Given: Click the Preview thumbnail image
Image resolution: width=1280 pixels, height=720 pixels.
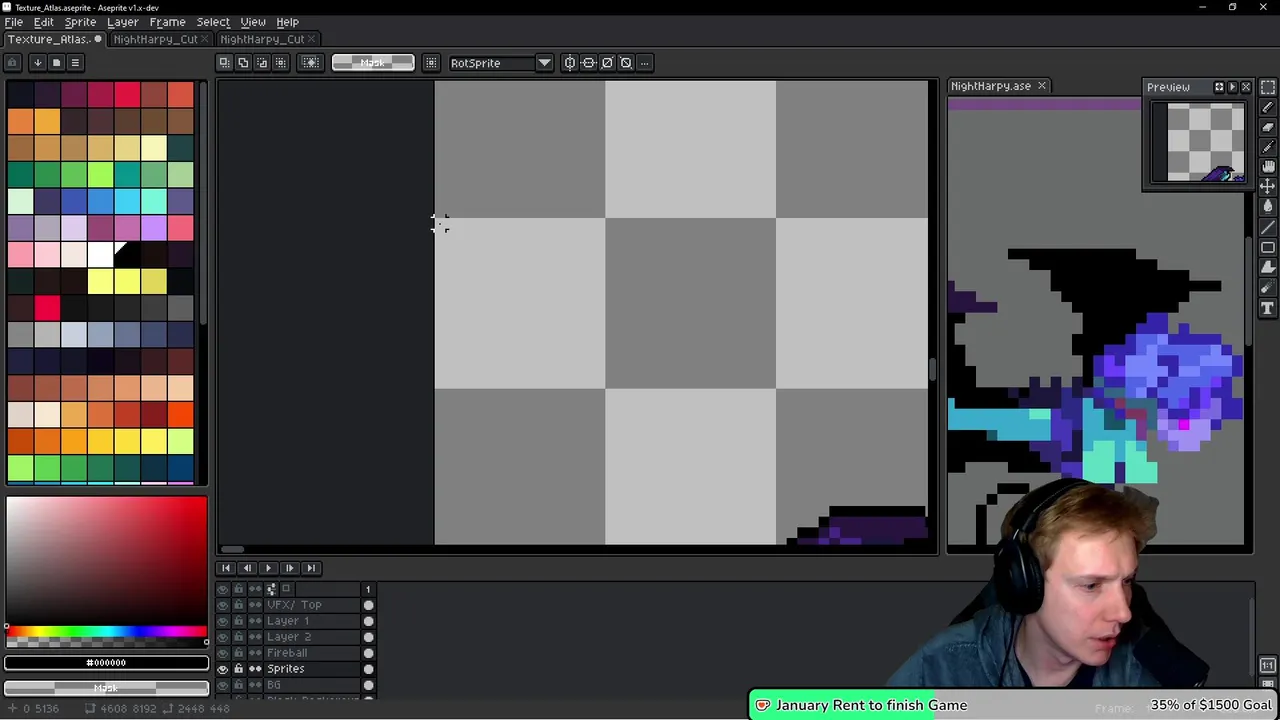Looking at the screenshot, I should (x=1198, y=143).
